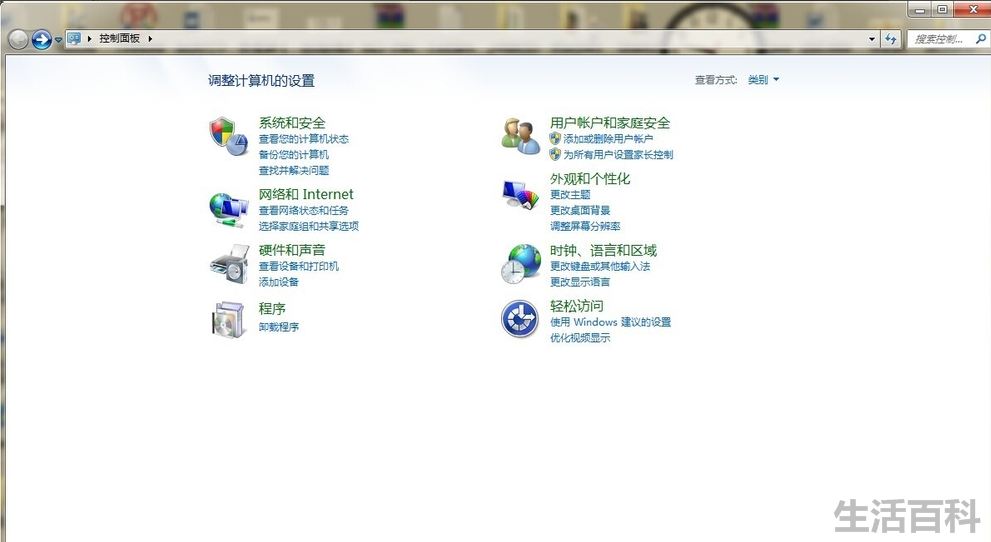Viewport: 991px width, 542px height.
Task: Open Appearance and Personalization monitor icon
Action: pos(521,195)
